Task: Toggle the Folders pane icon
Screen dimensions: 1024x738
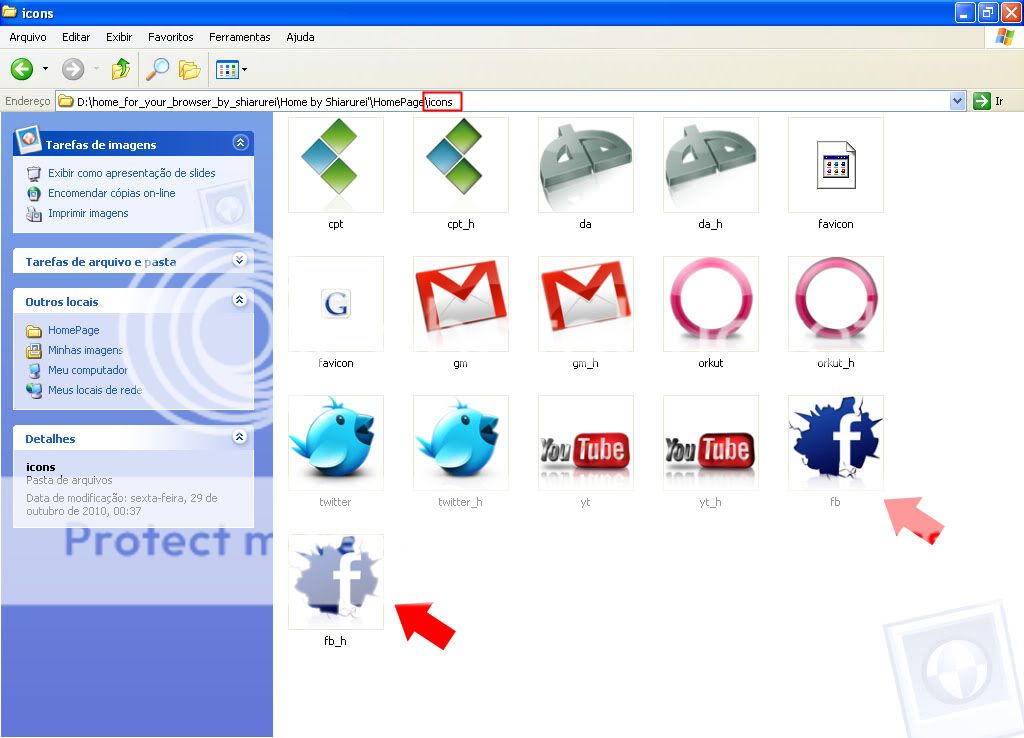Action: (189, 69)
